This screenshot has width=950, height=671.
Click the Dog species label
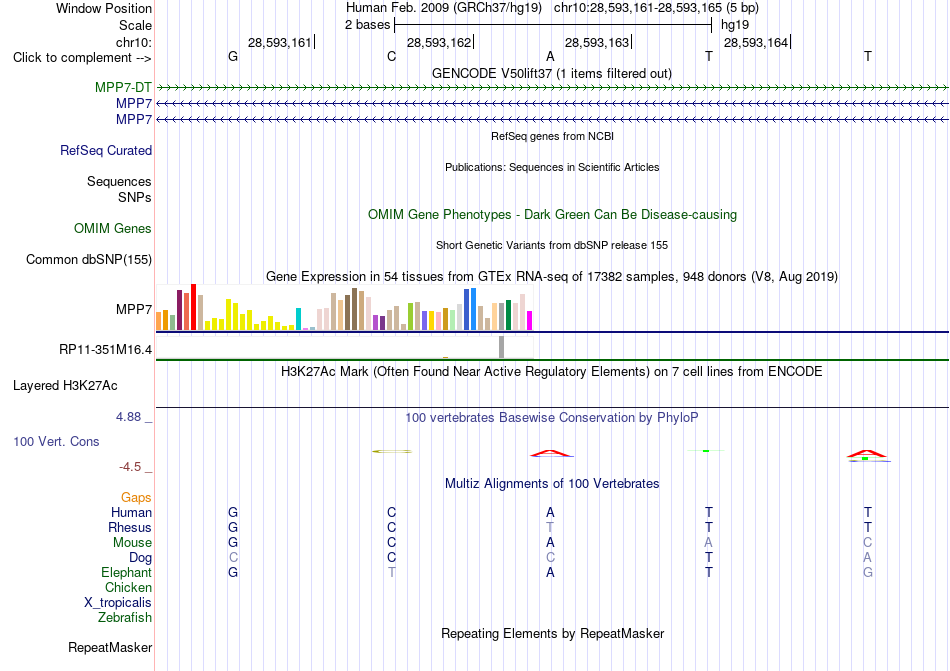(x=140, y=558)
